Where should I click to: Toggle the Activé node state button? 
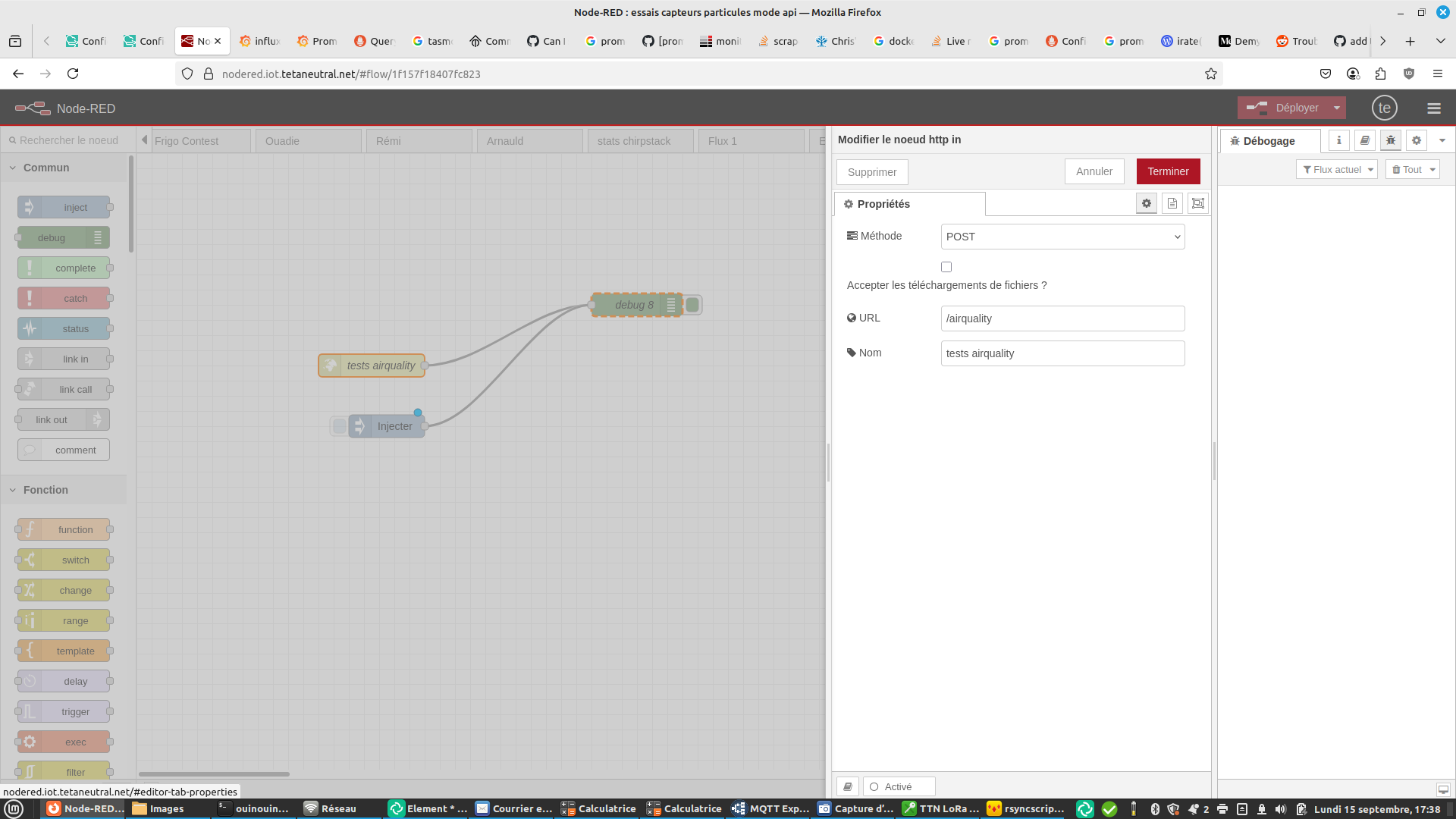(899, 786)
